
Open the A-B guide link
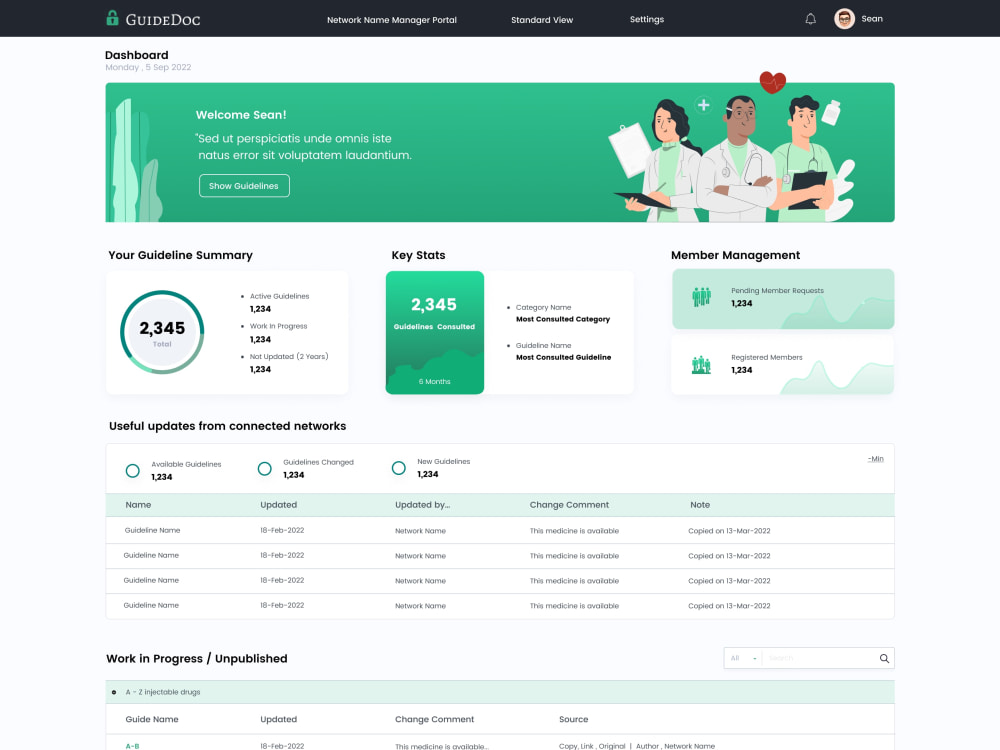point(132,746)
